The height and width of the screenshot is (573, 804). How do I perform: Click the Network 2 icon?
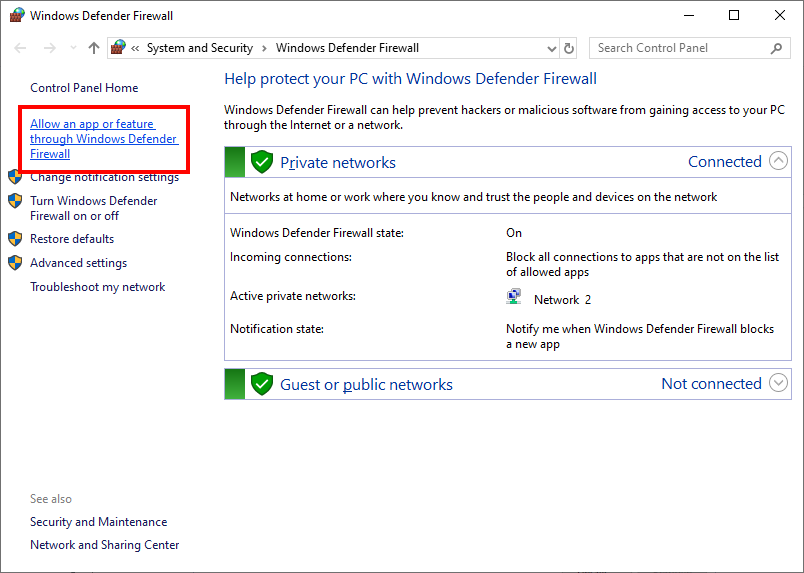click(514, 297)
